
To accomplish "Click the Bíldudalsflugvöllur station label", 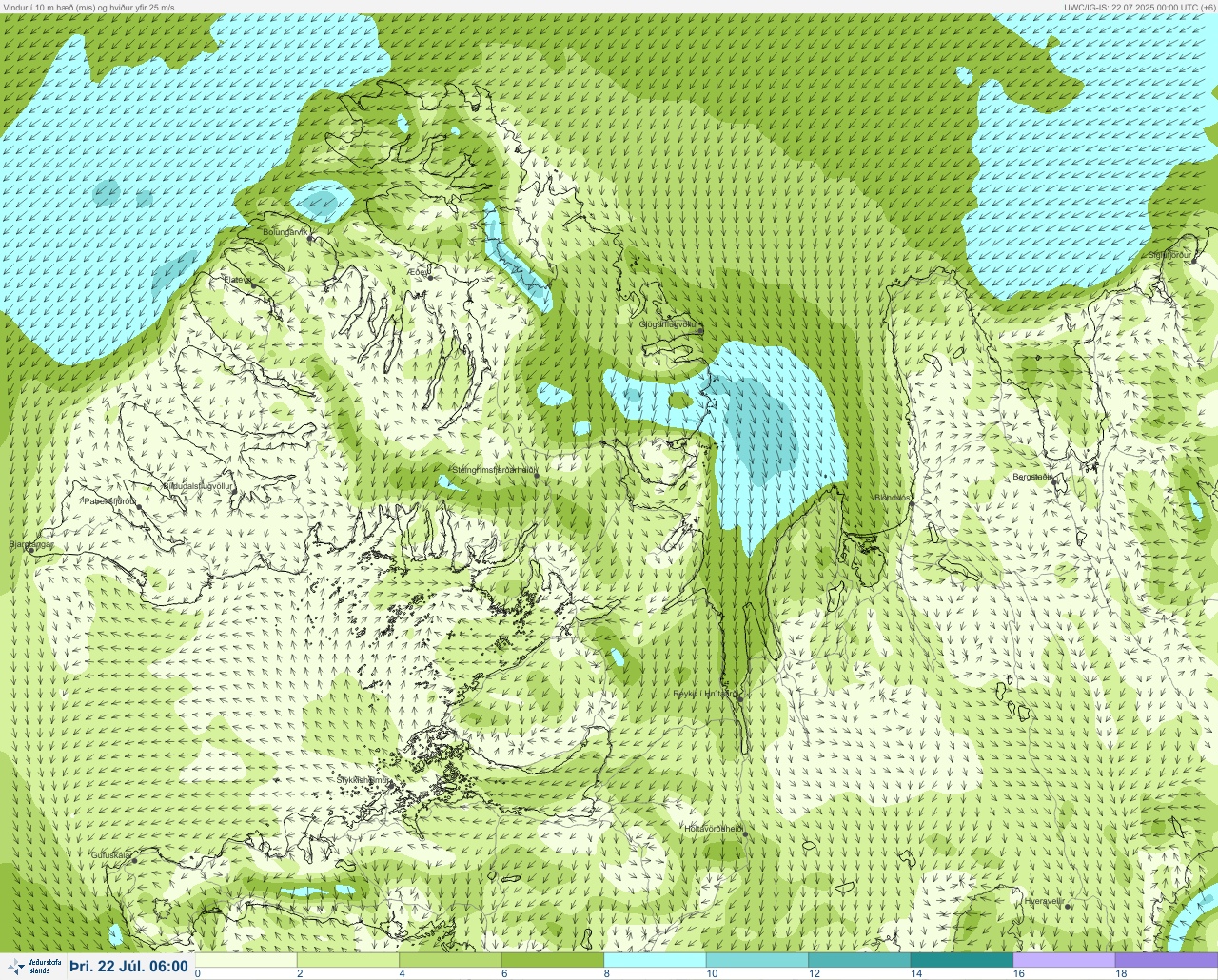I will [198, 485].
